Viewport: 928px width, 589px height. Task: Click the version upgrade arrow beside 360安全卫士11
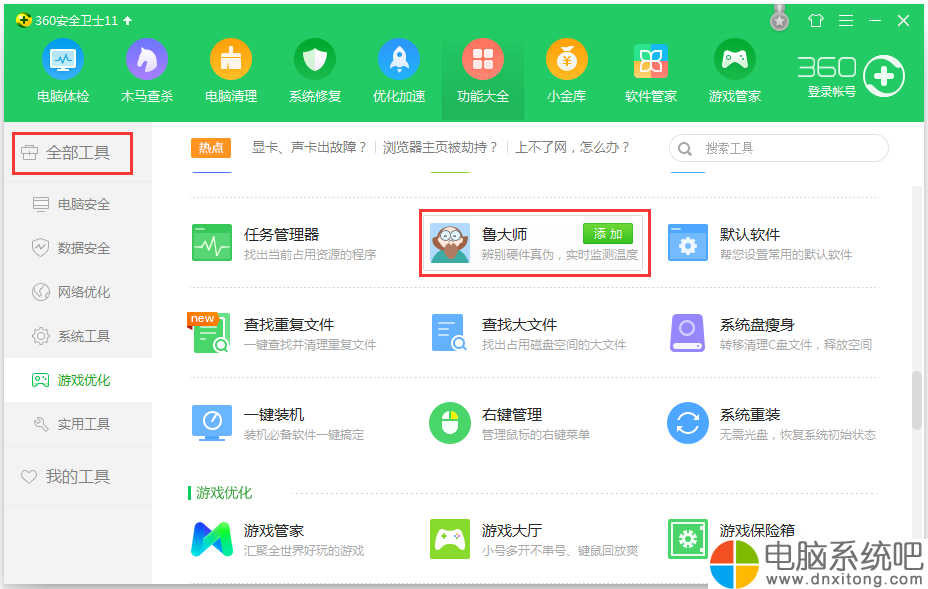point(128,21)
